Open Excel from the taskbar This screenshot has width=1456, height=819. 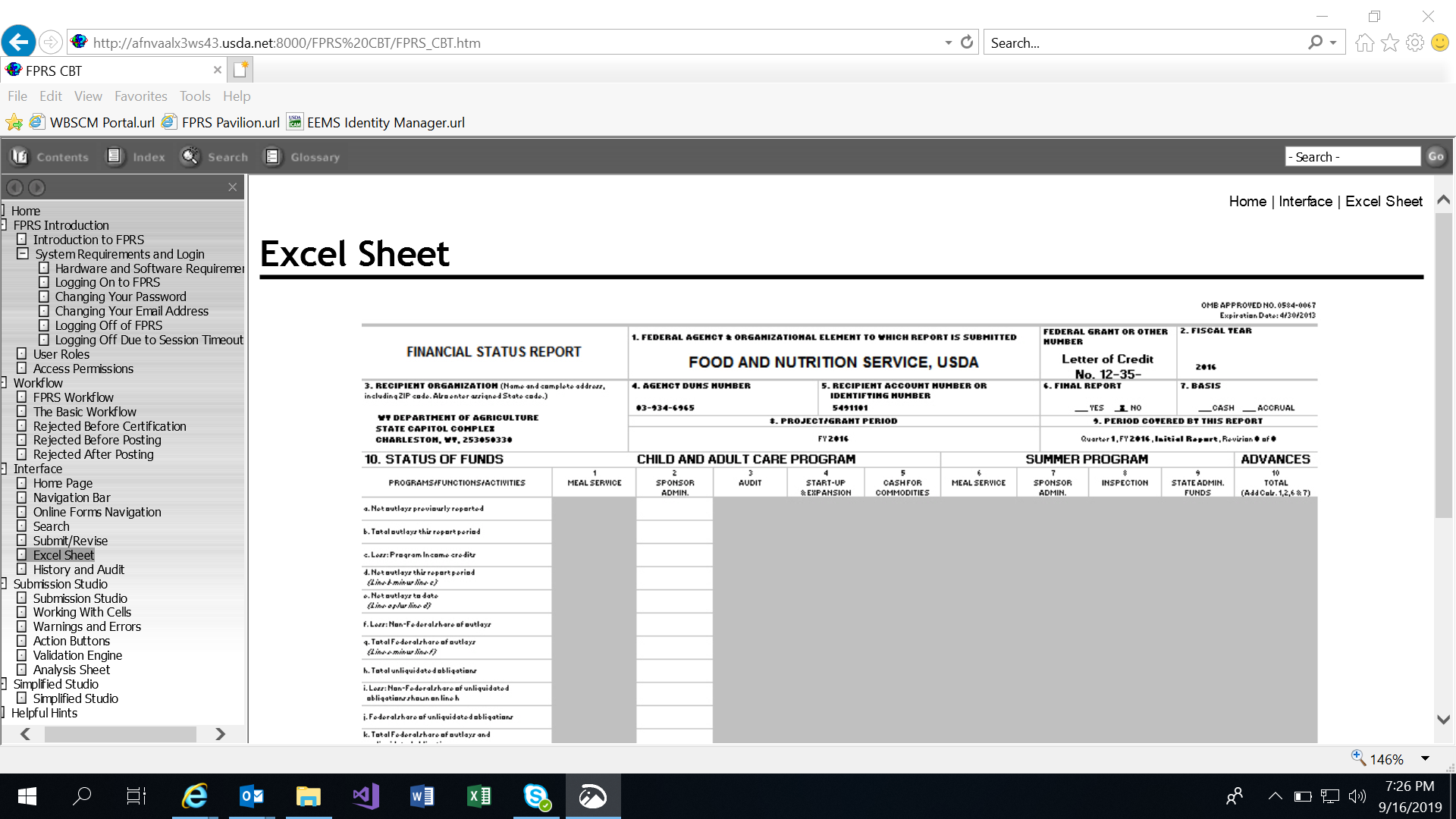click(x=479, y=796)
